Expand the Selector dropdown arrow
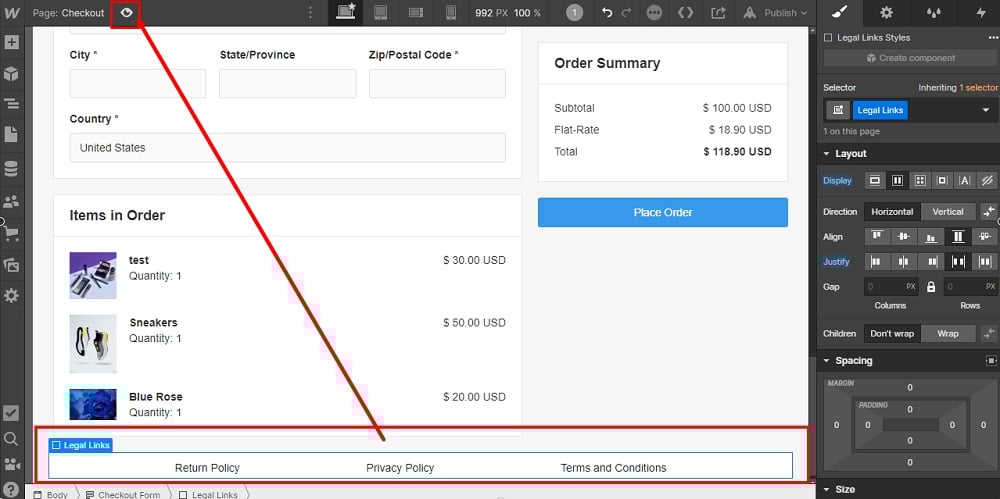 [x=985, y=110]
